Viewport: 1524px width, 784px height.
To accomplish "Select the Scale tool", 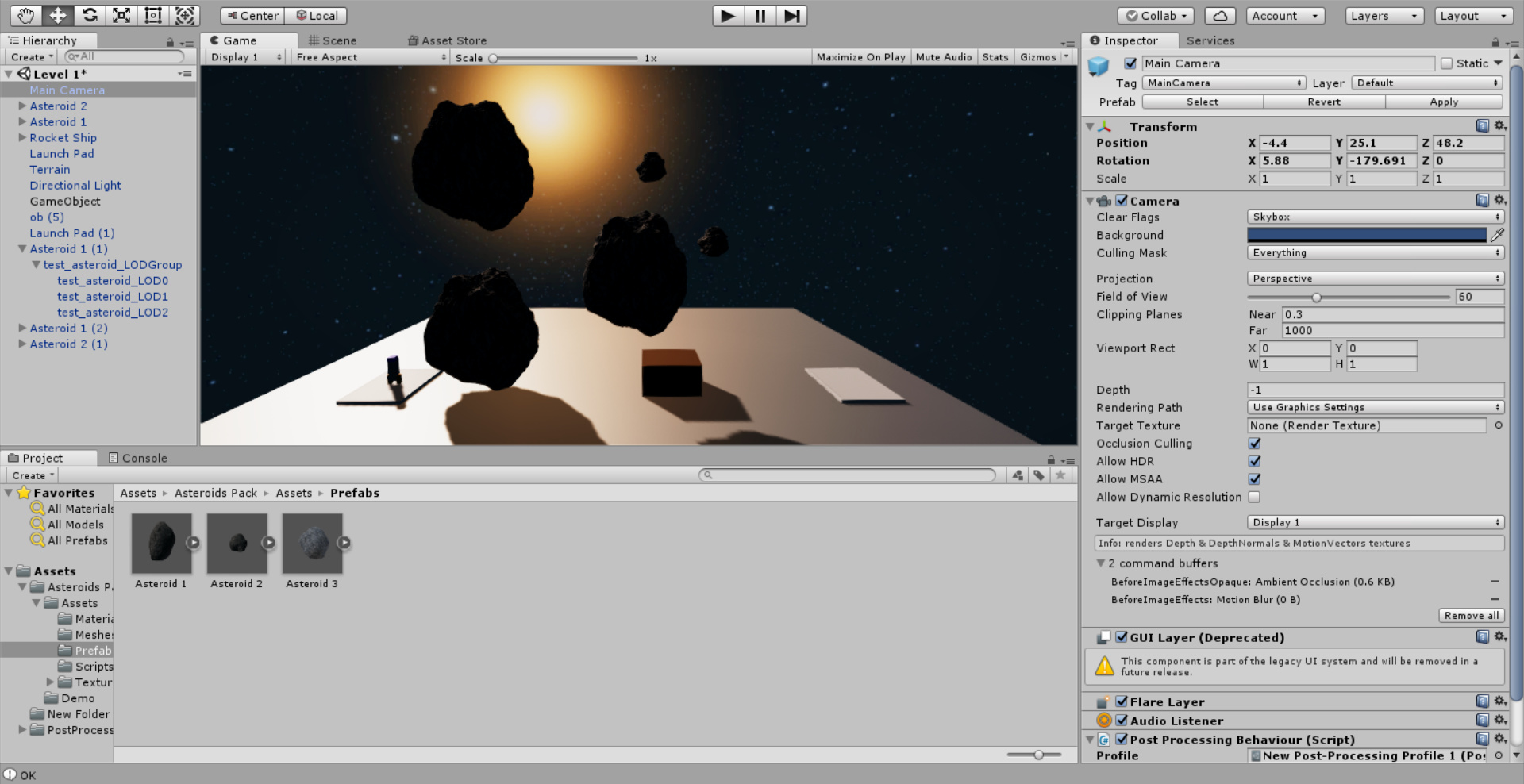I will pos(121,15).
